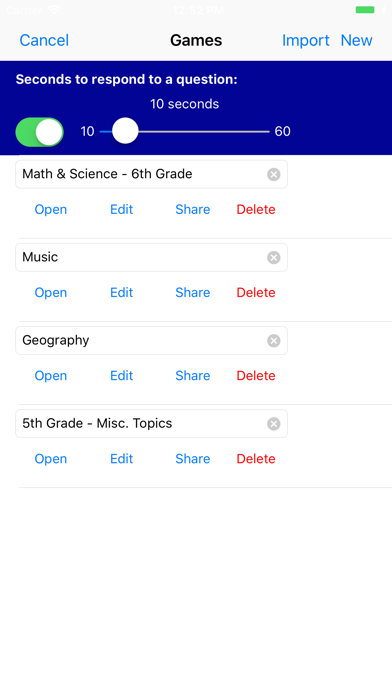
Task: Share the Math & Science game
Action: 192,210
